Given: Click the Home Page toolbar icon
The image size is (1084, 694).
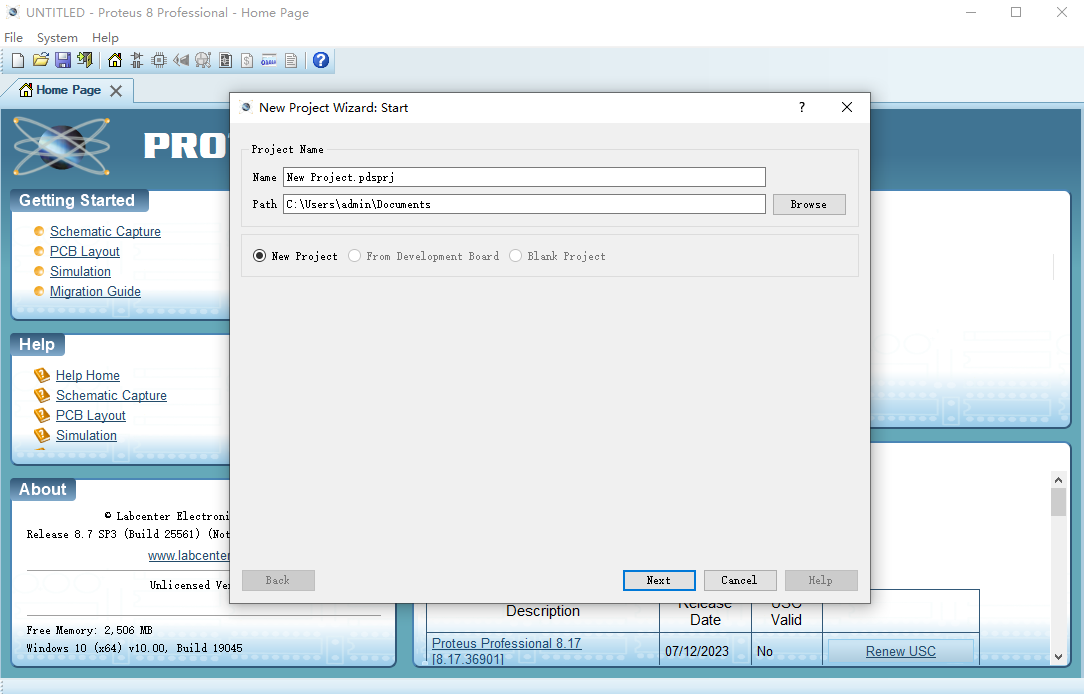Looking at the screenshot, I should click(115, 60).
